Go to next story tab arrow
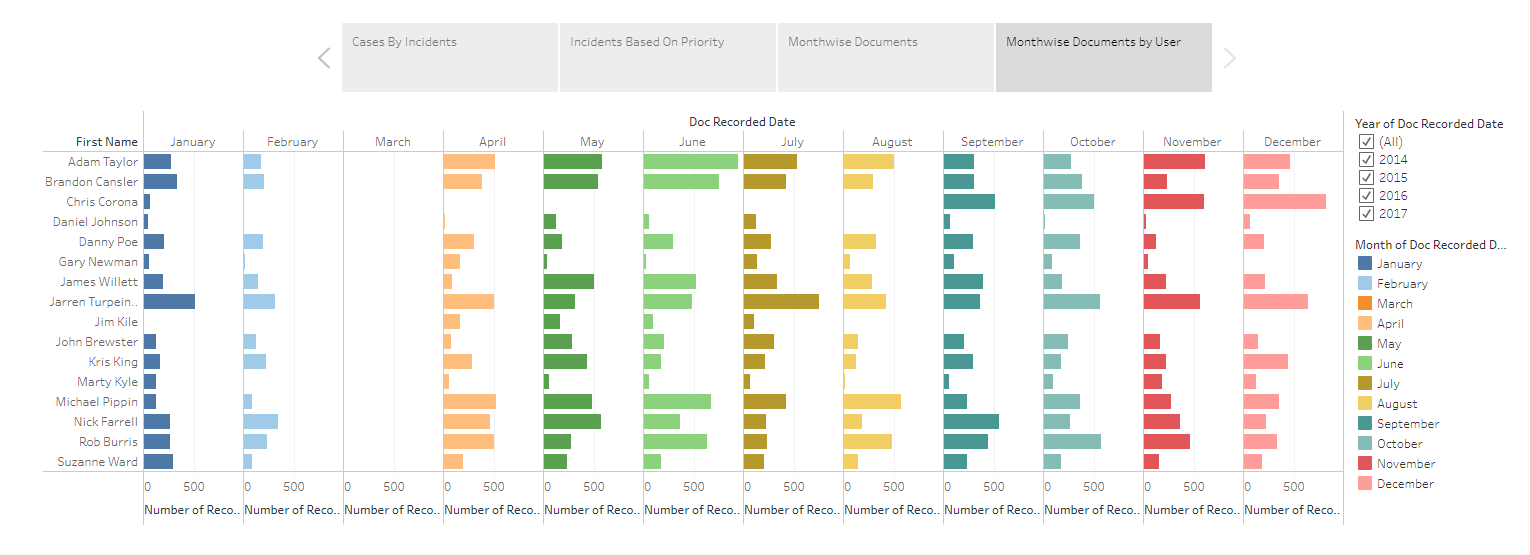This screenshot has height=555, width=1530. pyautogui.click(x=1230, y=58)
